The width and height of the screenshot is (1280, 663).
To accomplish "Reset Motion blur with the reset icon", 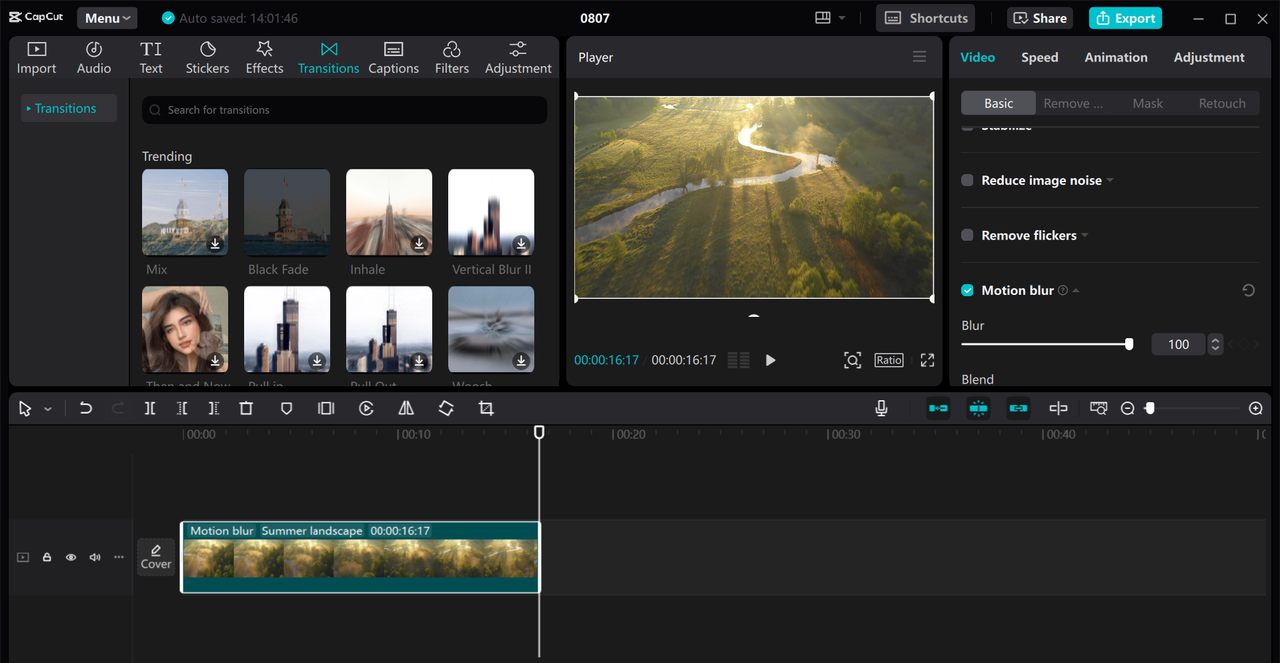I will coord(1248,290).
